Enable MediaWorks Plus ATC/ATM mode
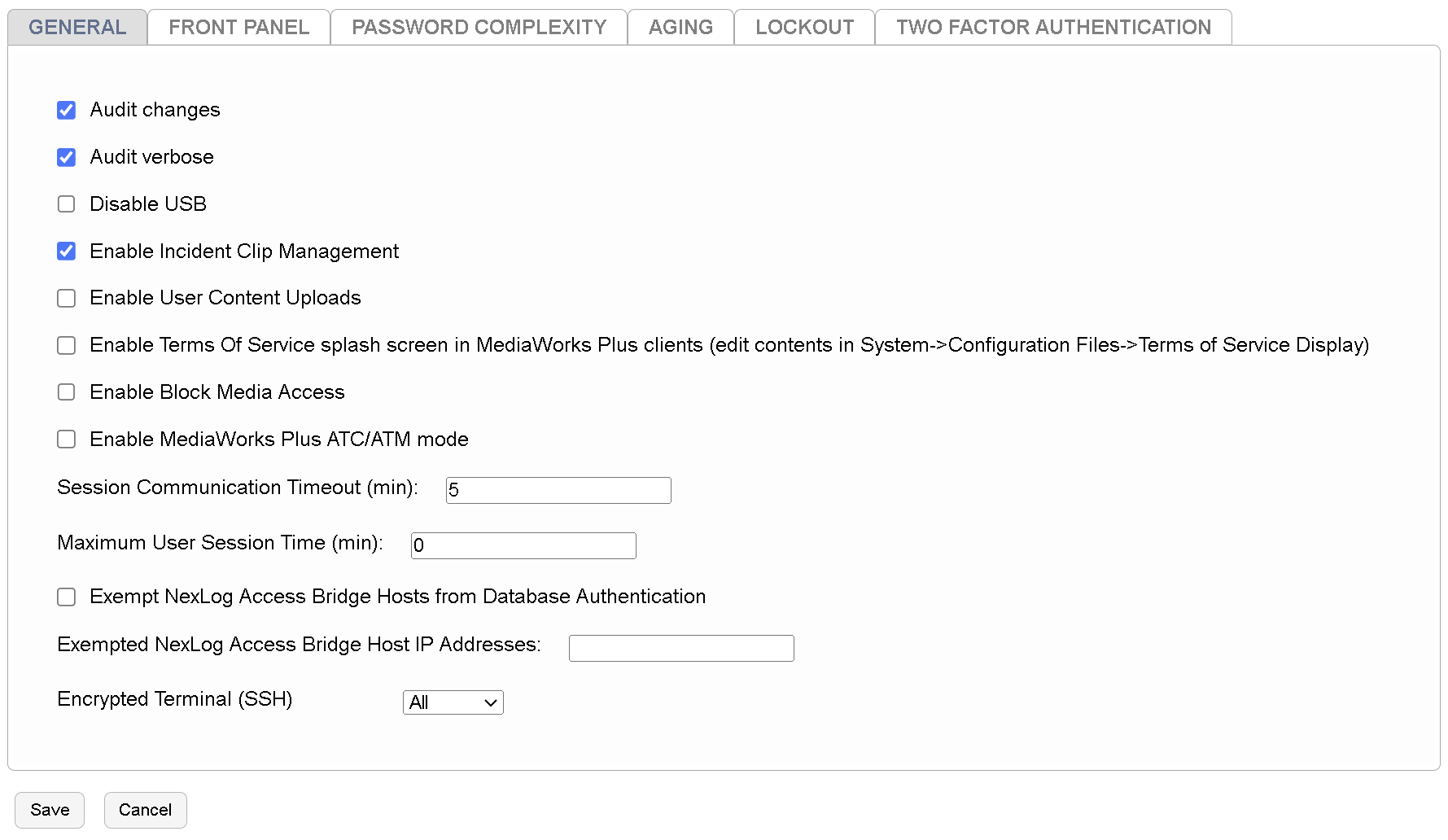1448x840 pixels. (66, 440)
